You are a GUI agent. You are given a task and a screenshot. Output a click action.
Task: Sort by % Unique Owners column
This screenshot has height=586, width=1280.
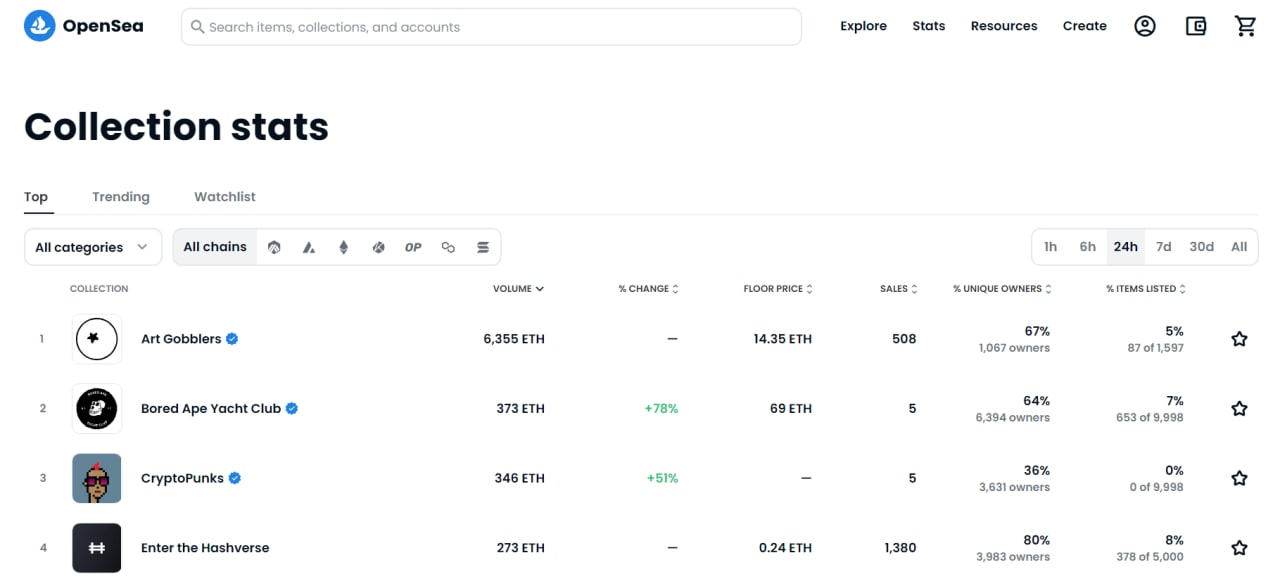(x=1001, y=289)
